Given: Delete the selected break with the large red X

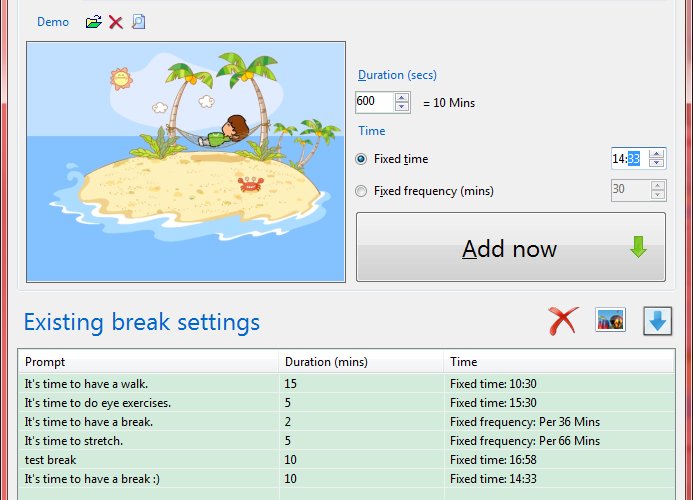Looking at the screenshot, I should coord(563,321).
